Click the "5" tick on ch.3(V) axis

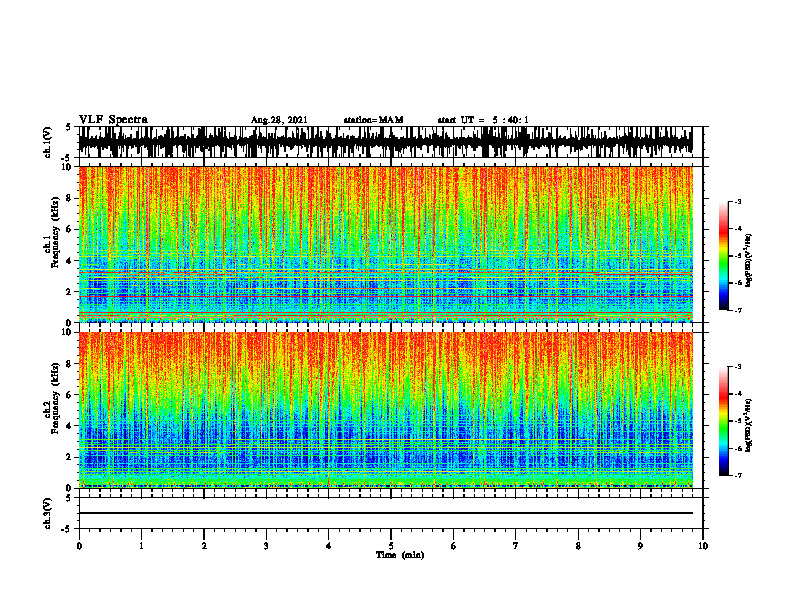pos(68,498)
